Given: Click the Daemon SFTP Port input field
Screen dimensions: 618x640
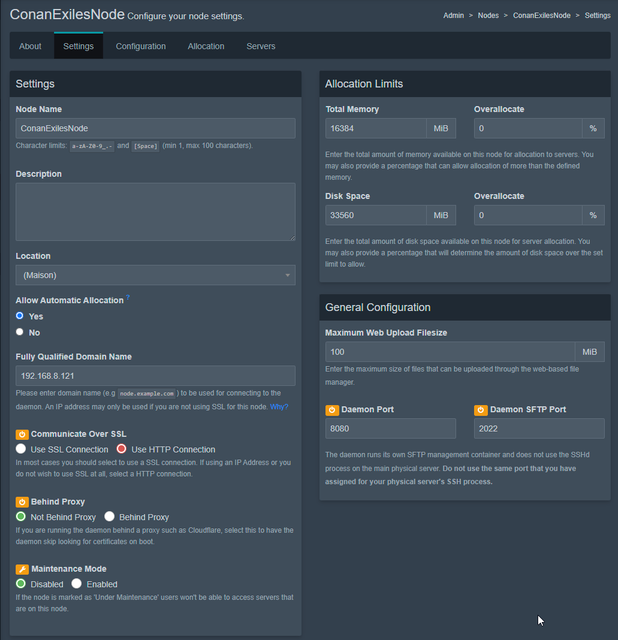Looking at the screenshot, I should pos(539,429).
